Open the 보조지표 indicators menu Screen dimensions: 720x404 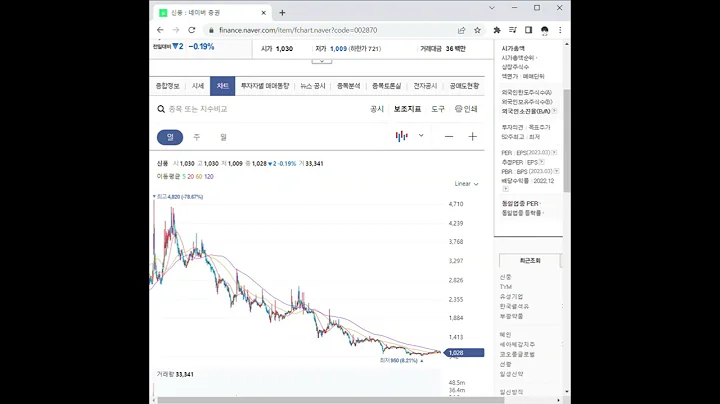407,109
